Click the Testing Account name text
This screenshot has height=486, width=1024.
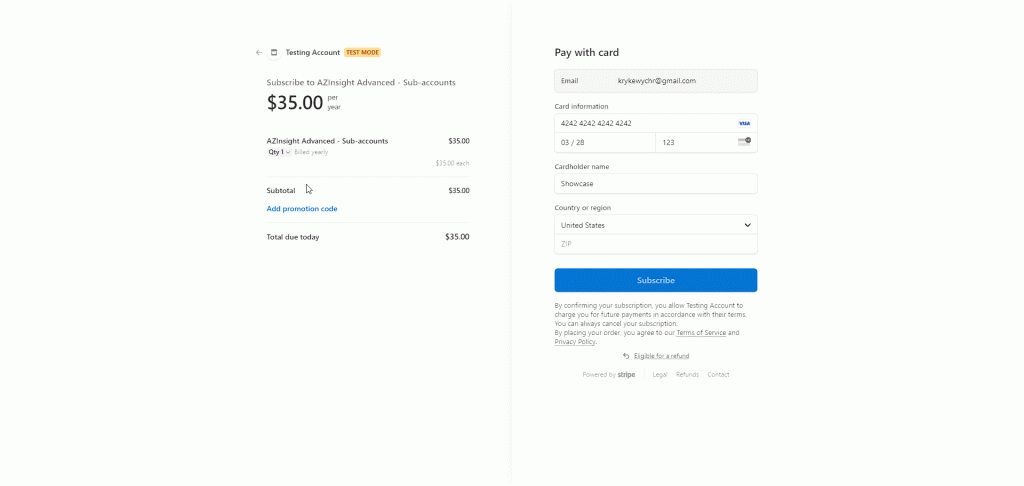(x=313, y=52)
